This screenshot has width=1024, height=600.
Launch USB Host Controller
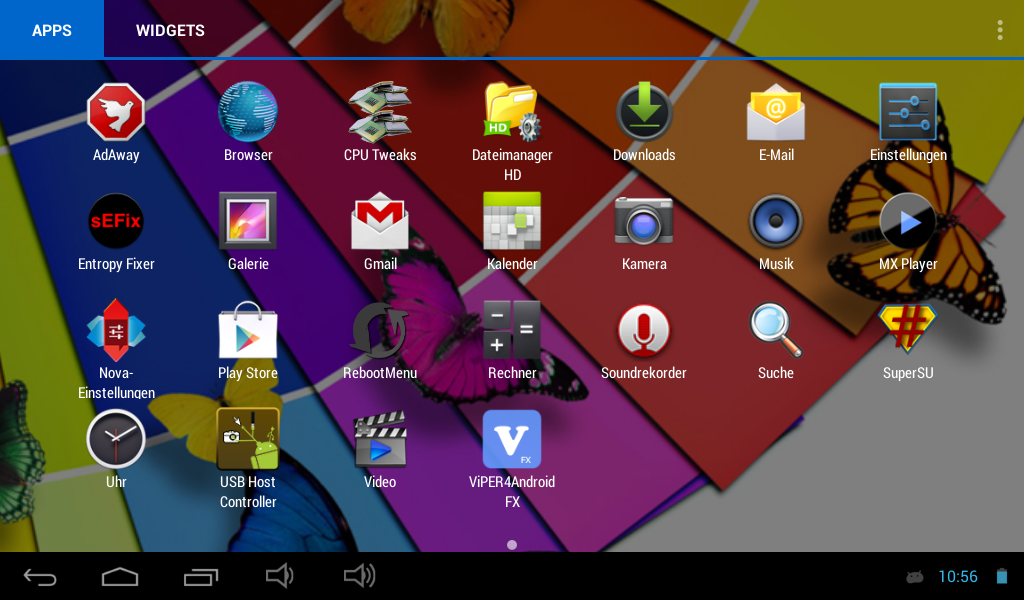coord(248,439)
